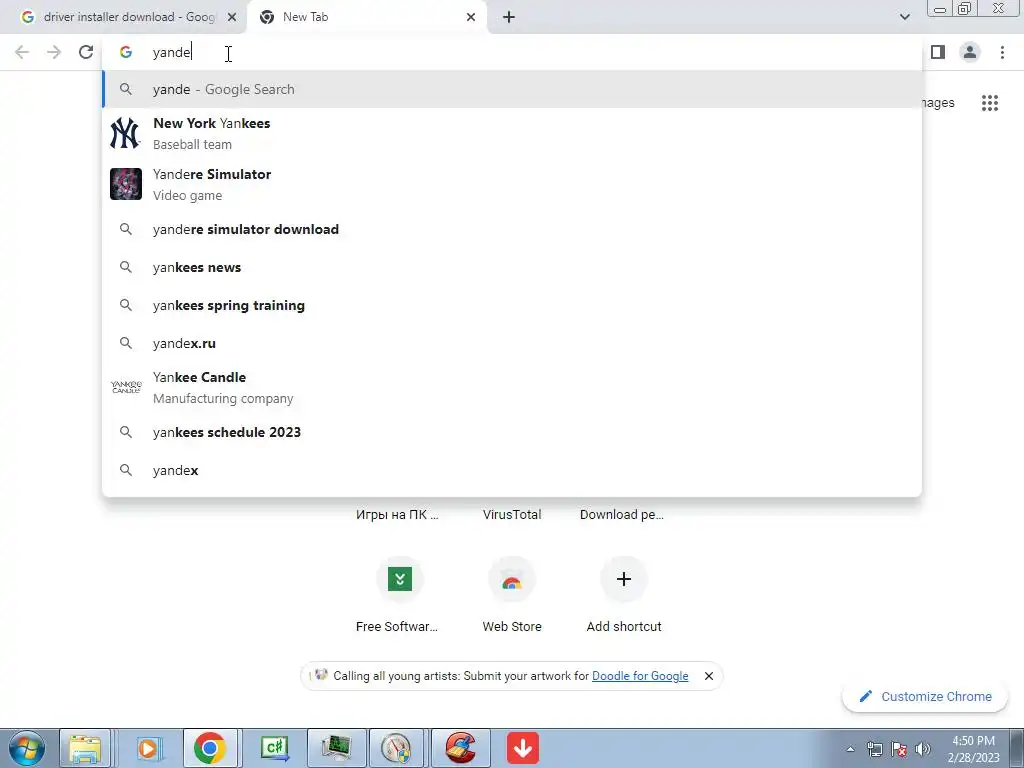Select yankees schedule 2023 suggestion
This screenshot has height=768, width=1024.
[x=512, y=432]
